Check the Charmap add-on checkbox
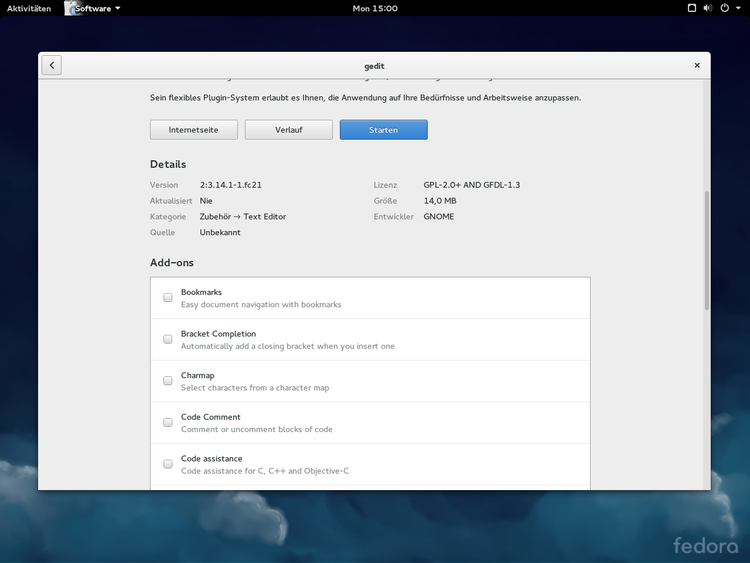The height and width of the screenshot is (563, 750). (x=168, y=381)
